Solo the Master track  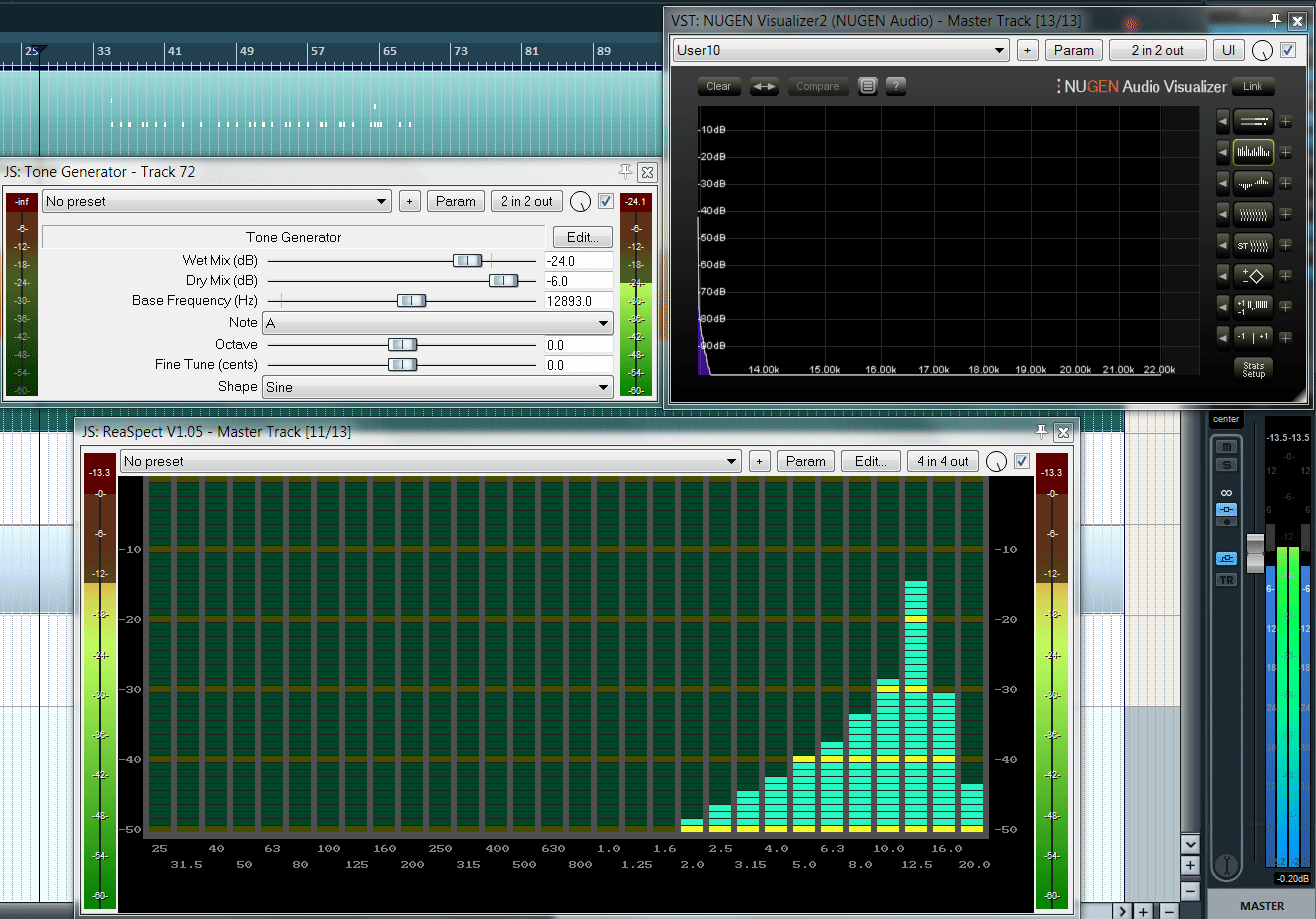1225,464
